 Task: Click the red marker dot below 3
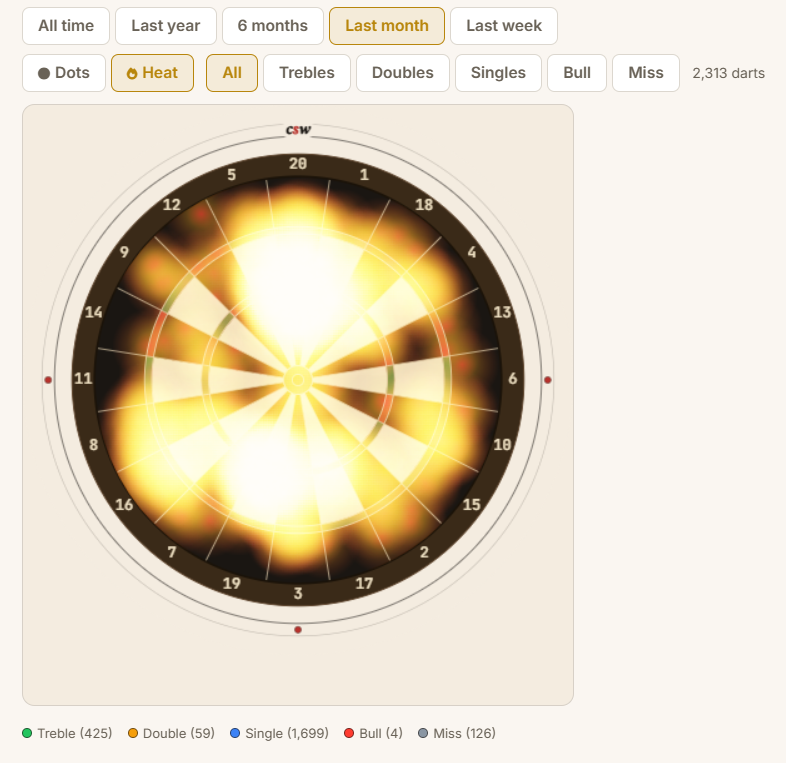[x=298, y=630]
